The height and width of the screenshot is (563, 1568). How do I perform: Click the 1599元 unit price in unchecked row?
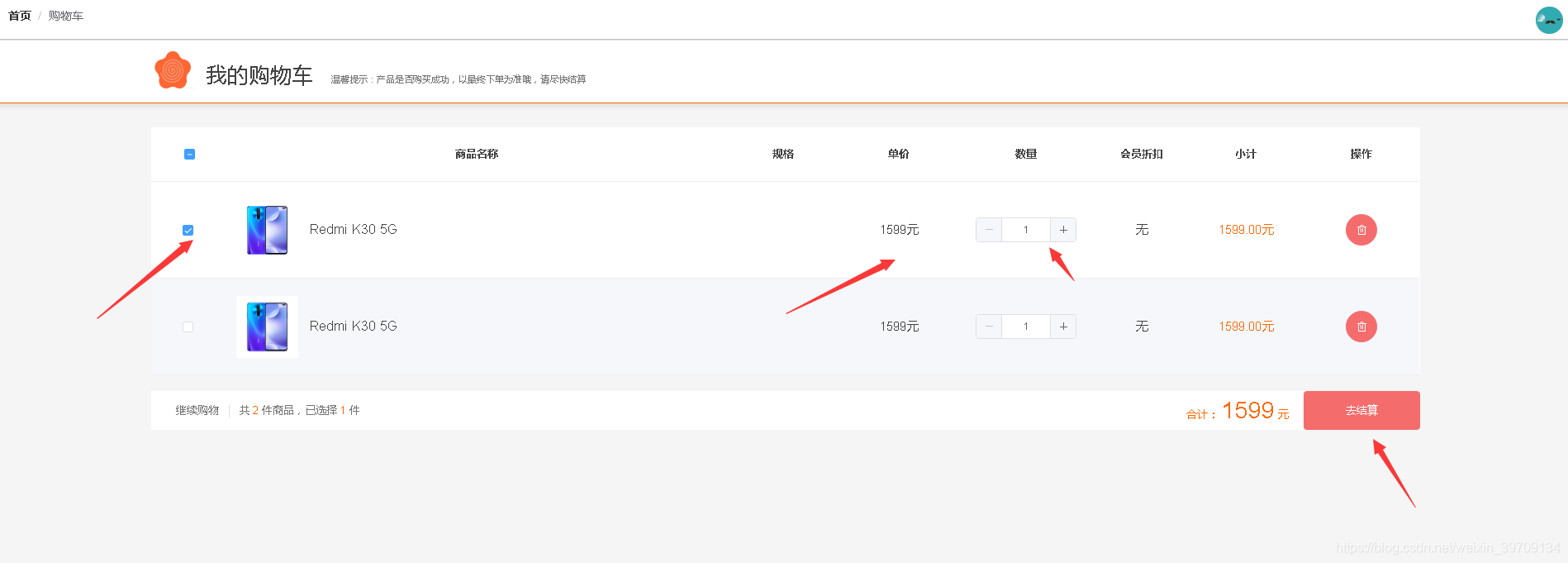click(x=899, y=327)
